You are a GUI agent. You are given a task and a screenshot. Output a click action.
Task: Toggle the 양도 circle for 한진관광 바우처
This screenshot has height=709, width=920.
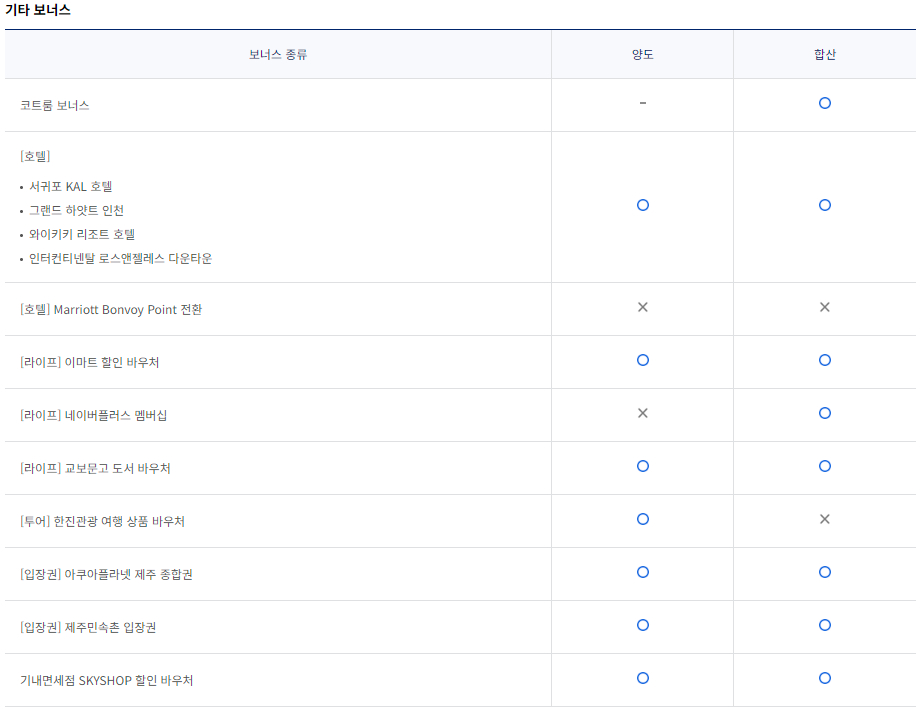643,519
